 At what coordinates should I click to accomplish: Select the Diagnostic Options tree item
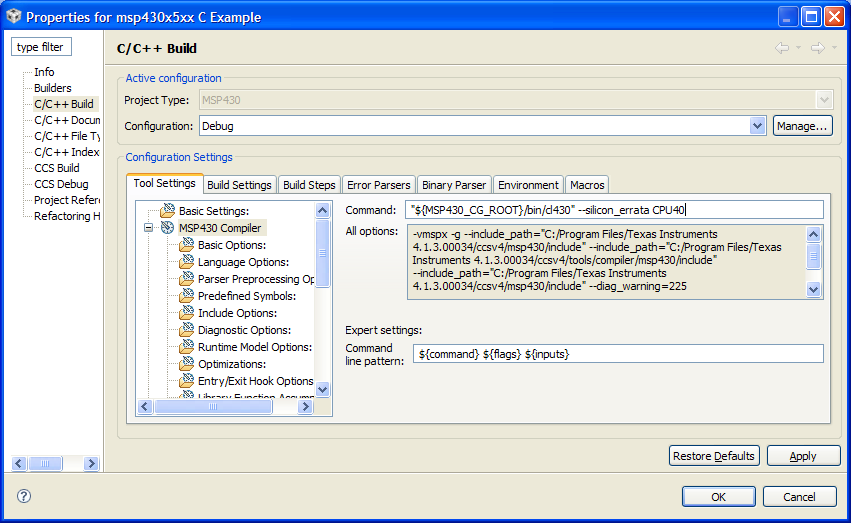244,330
